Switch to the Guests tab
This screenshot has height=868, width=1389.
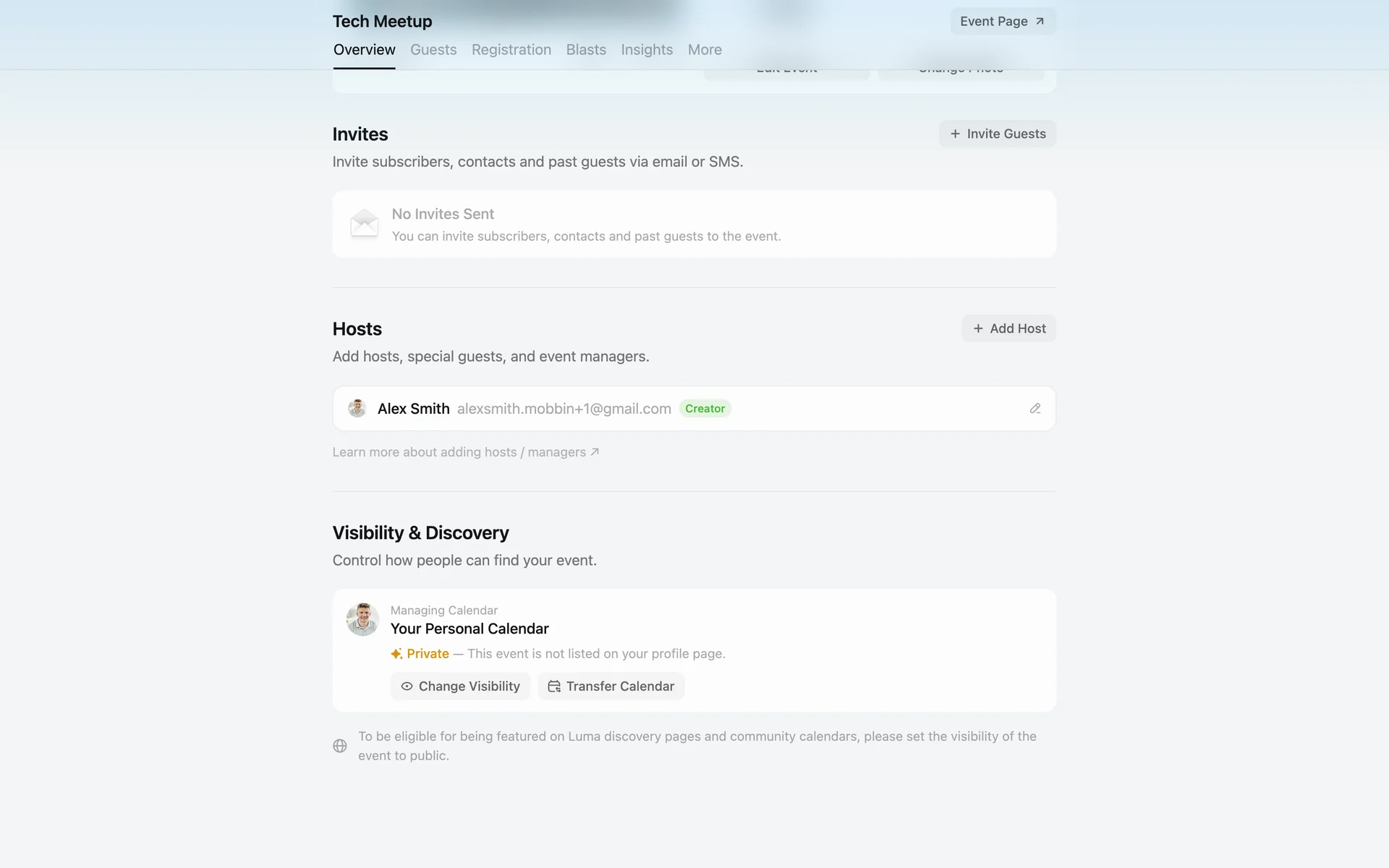[433, 50]
